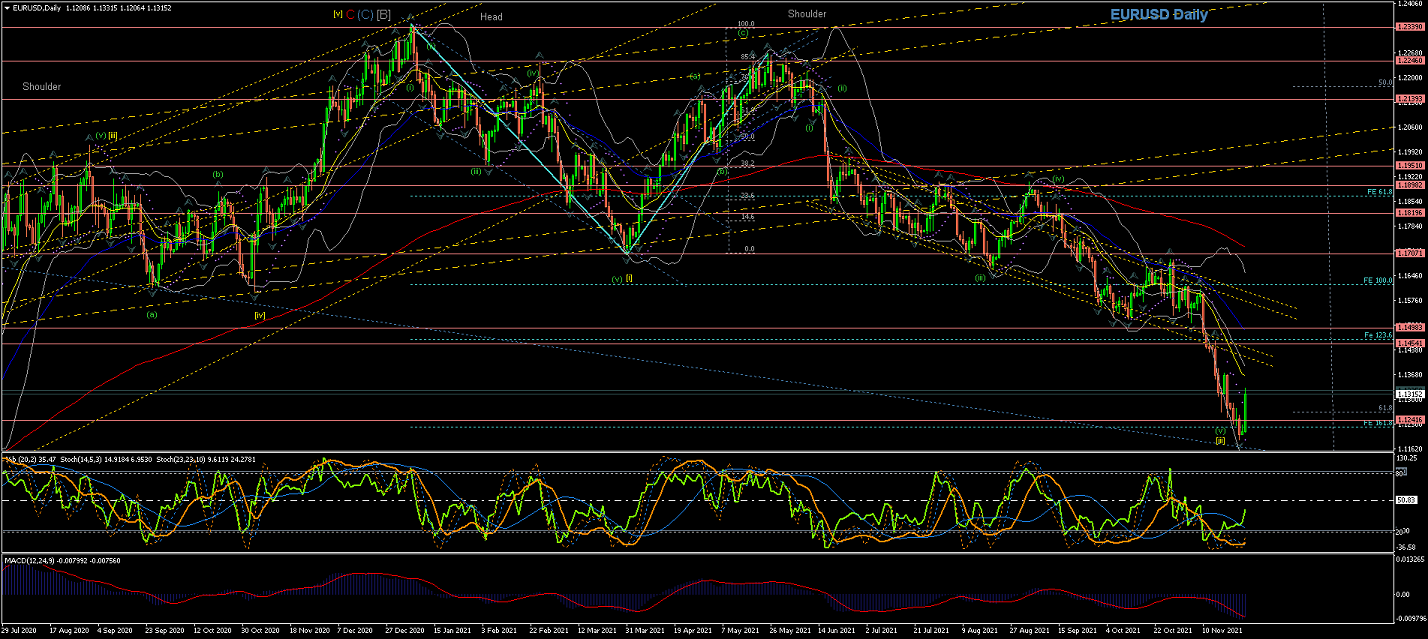Click the yellow '[iv]' wave label
This screenshot has width=1428, height=639.
tap(259, 315)
